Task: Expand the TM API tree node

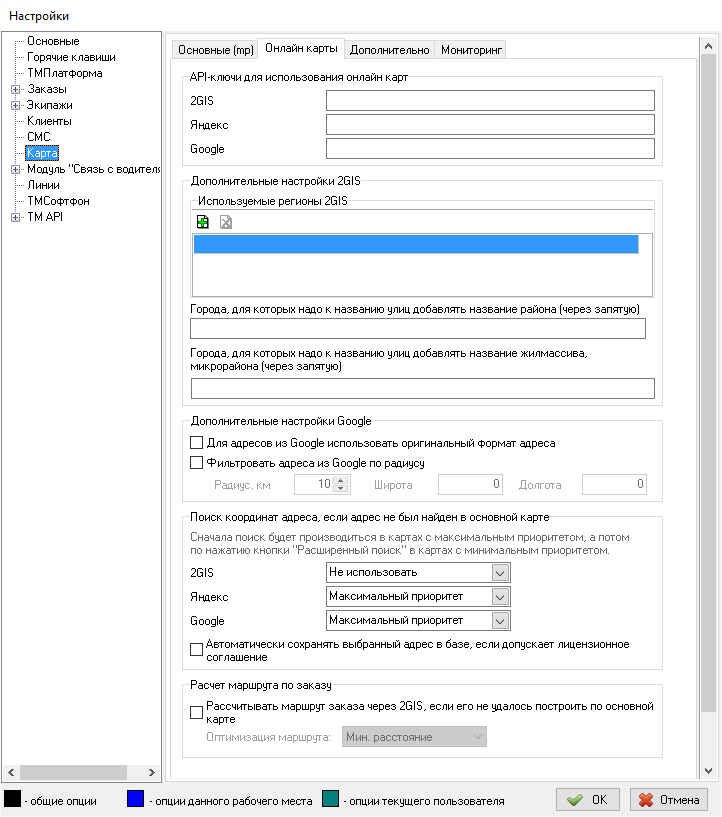Action: click(15, 217)
